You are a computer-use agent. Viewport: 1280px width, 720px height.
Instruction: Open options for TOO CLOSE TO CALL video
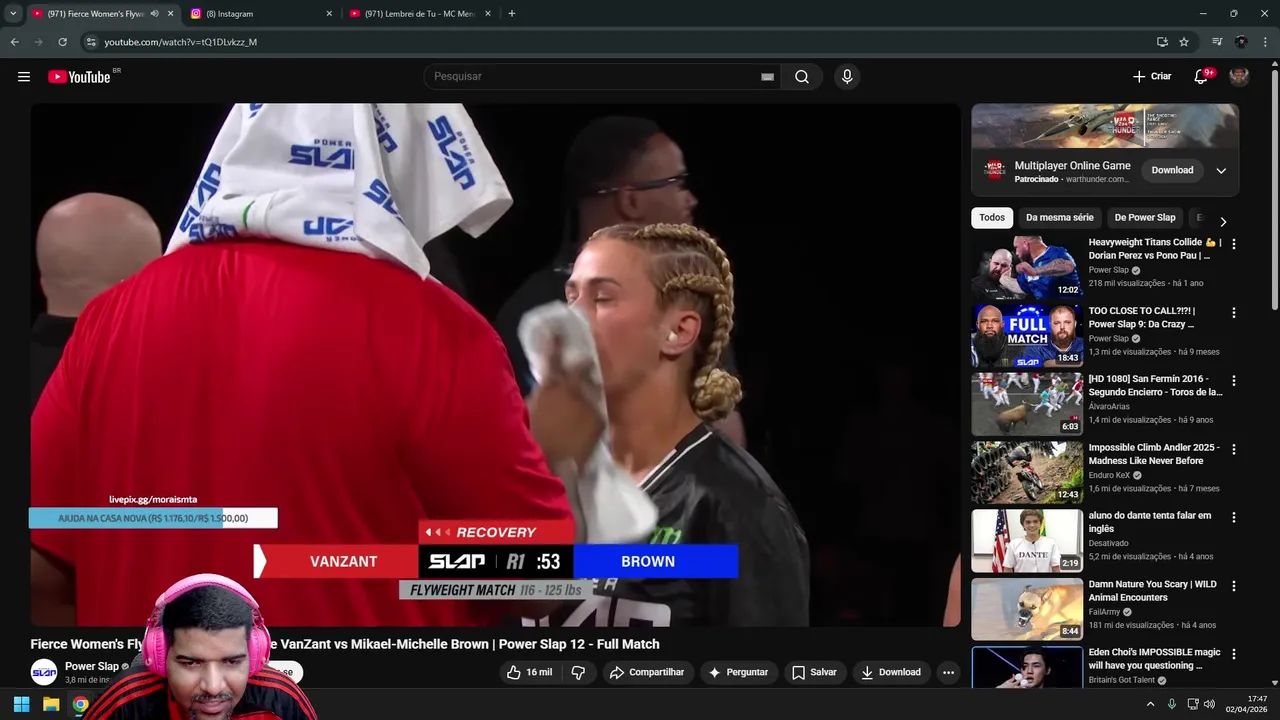point(1233,313)
